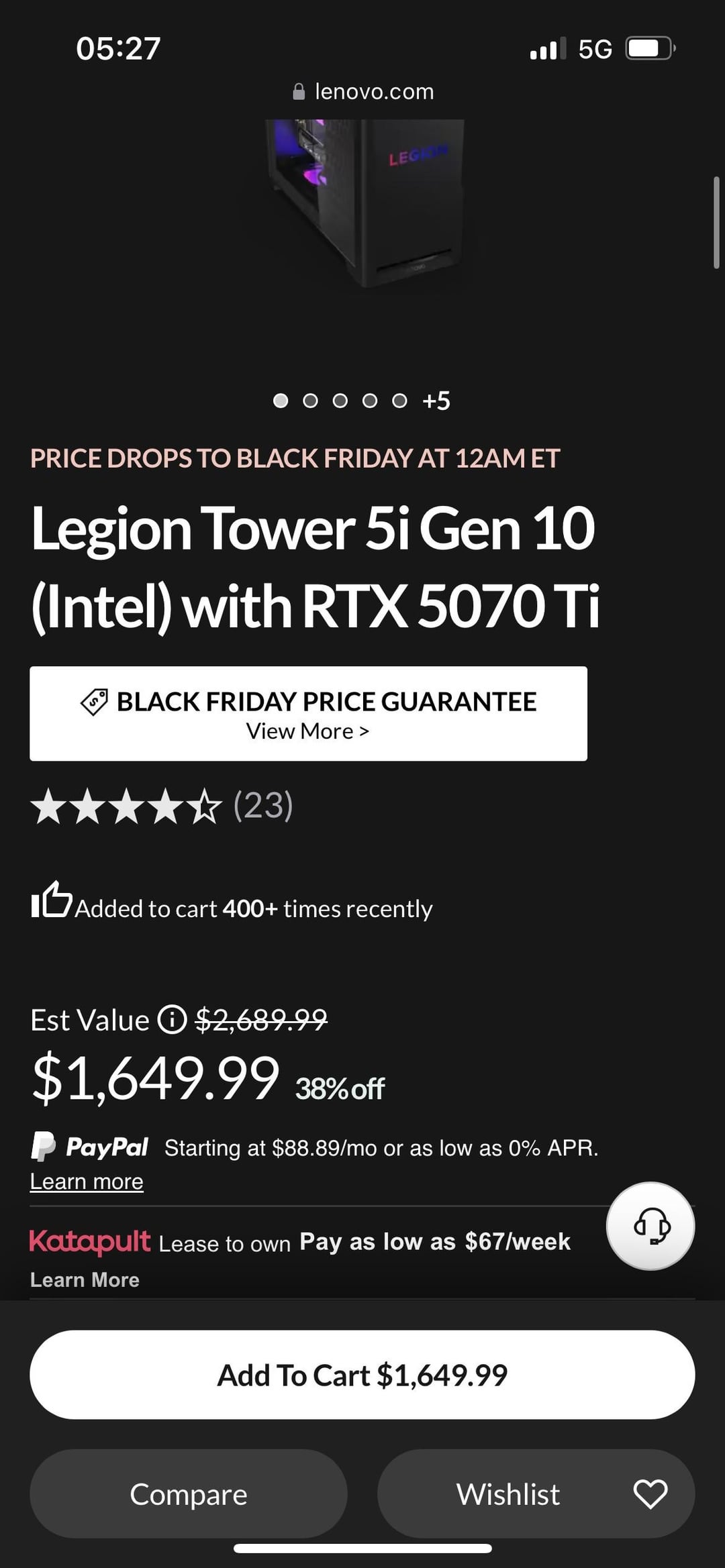Tap the Katapult logo
The height and width of the screenshot is (1568, 725).
coord(90,1241)
